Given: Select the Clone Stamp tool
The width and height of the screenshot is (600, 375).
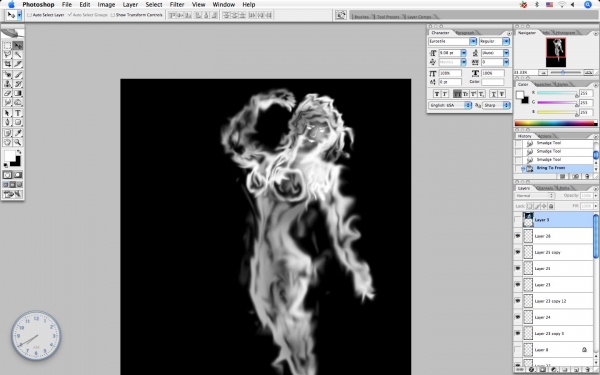Looking at the screenshot, I should click(x=7, y=84).
